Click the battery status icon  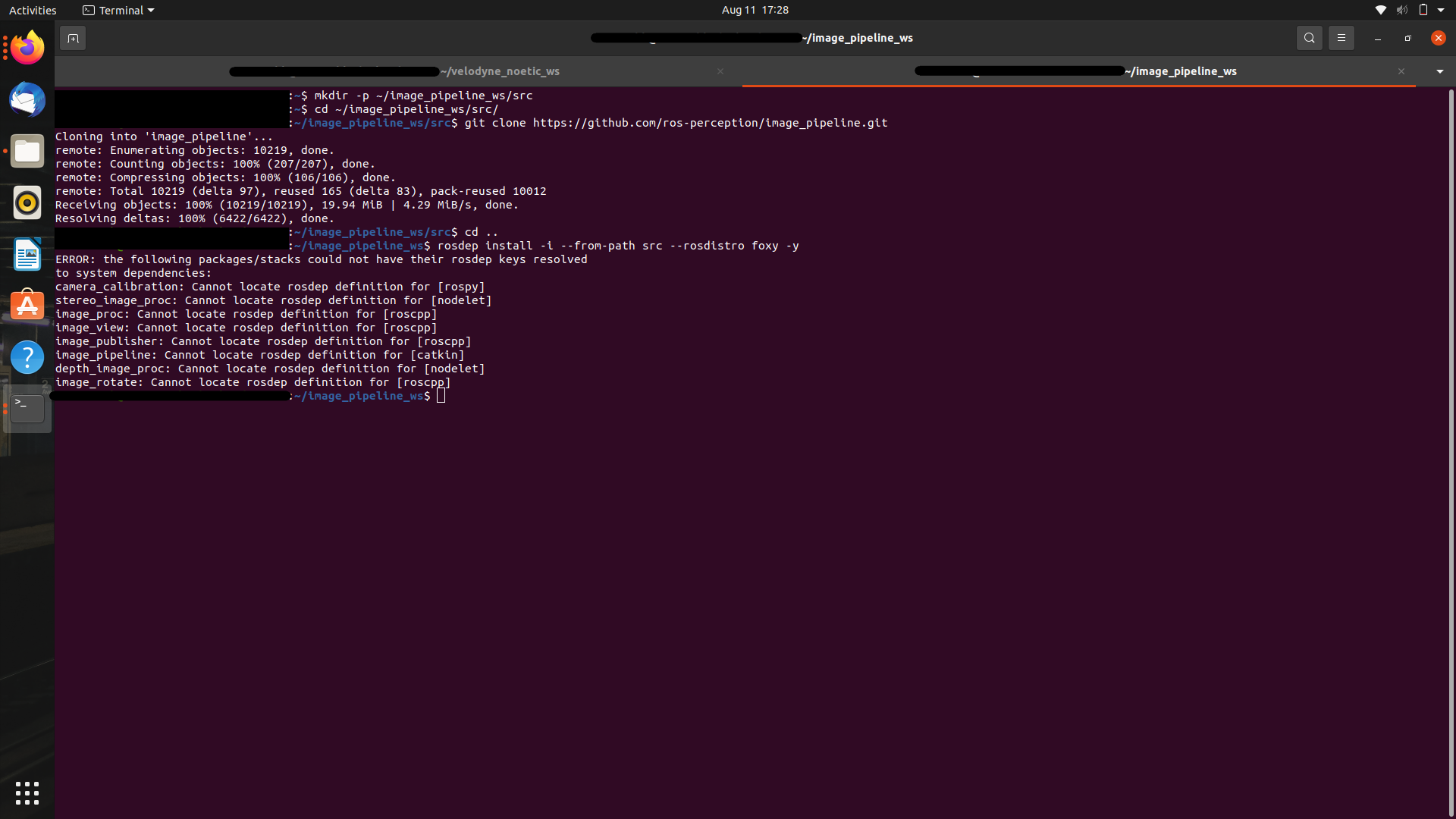click(x=1423, y=10)
